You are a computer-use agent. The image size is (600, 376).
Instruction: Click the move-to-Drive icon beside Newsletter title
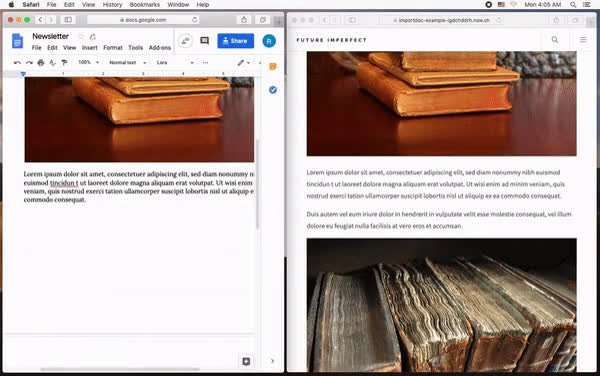[x=93, y=37]
